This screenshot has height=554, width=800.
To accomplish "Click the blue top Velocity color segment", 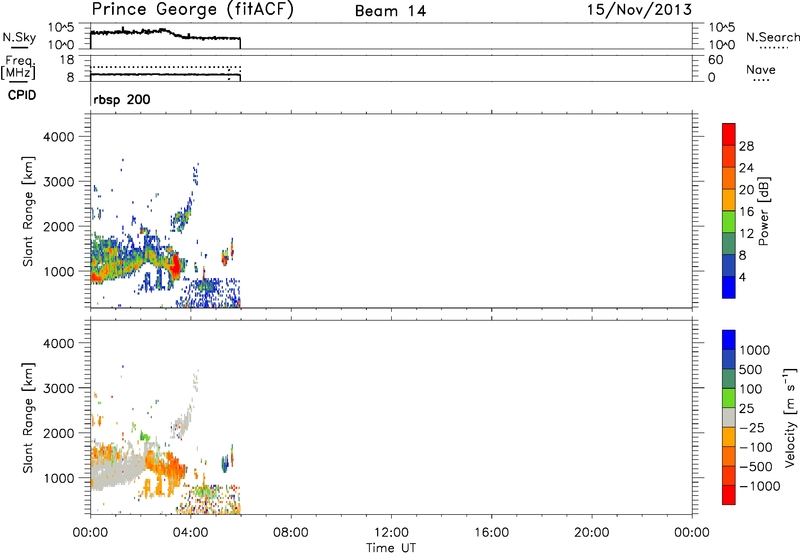I will click(729, 340).
